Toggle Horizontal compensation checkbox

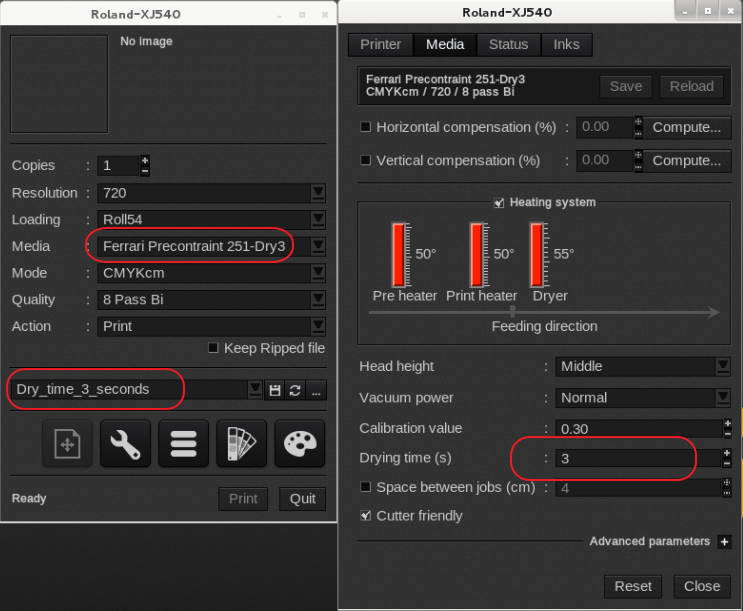point(366,127)
